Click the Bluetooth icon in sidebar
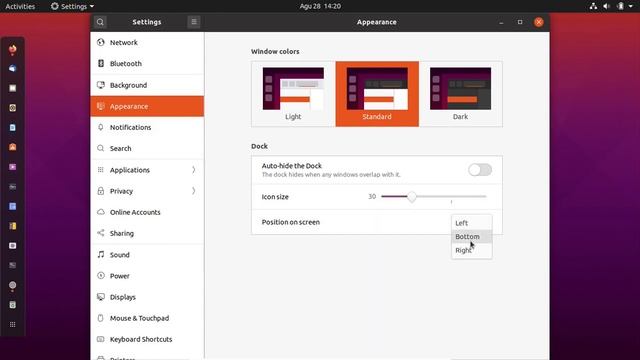Screen dimensions: 640x360 click(x=101, y=64)
